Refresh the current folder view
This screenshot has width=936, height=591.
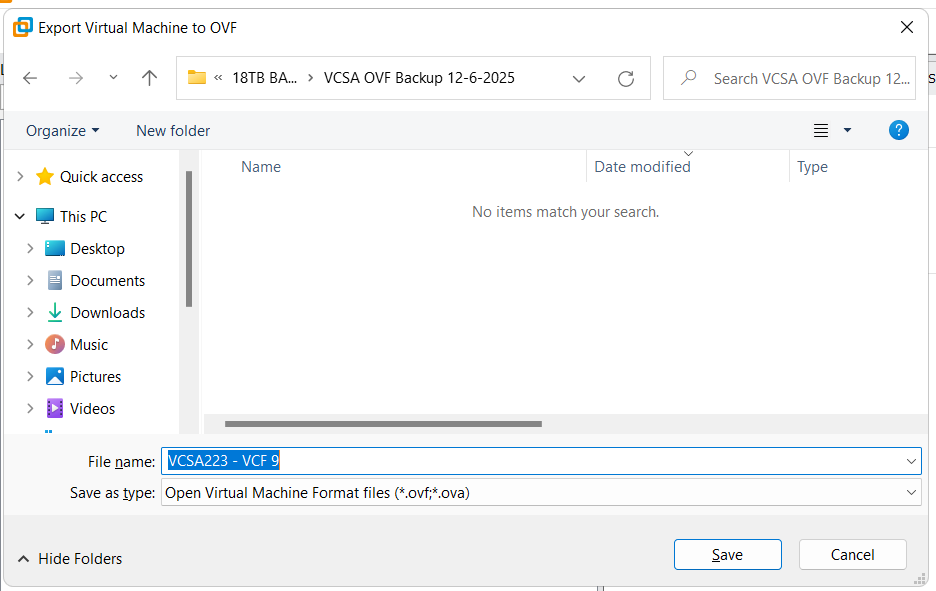[x=626, y=78]
